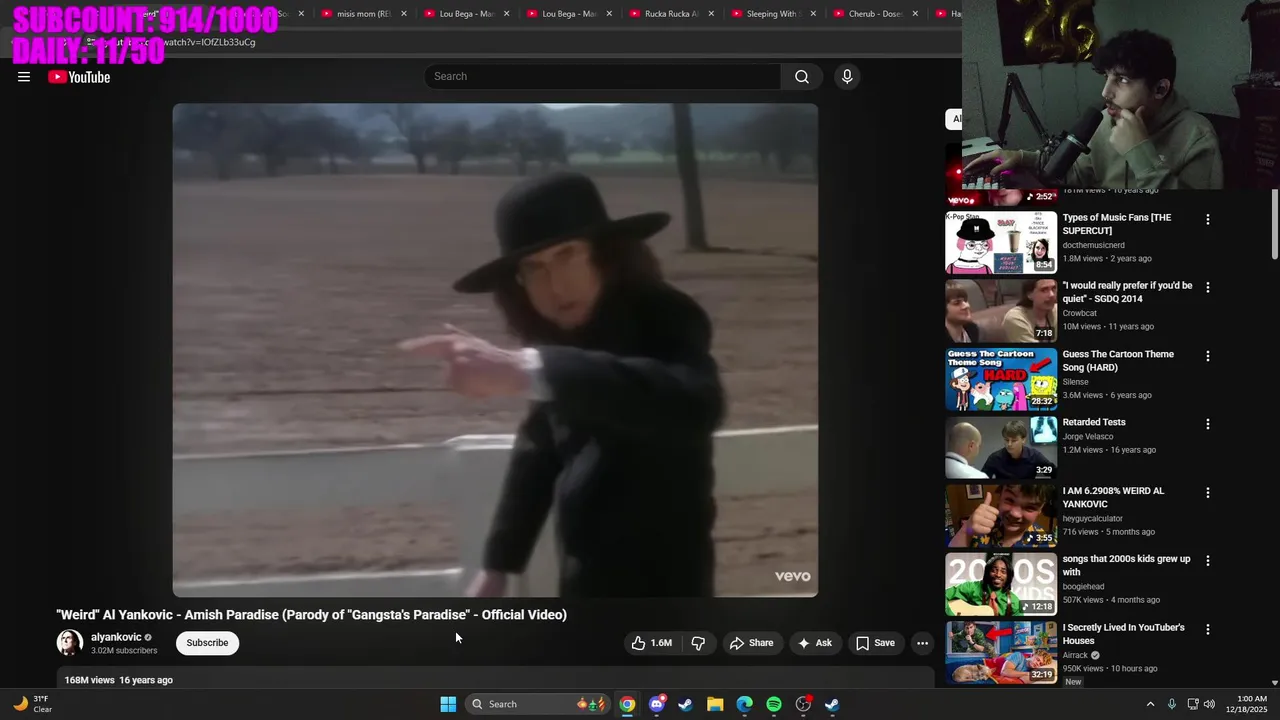Open volume control in system tray

1209,704
